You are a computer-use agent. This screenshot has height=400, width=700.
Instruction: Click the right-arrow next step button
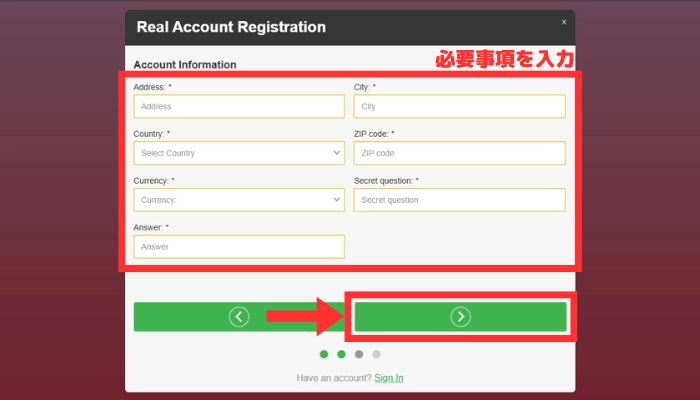[460, 317]
